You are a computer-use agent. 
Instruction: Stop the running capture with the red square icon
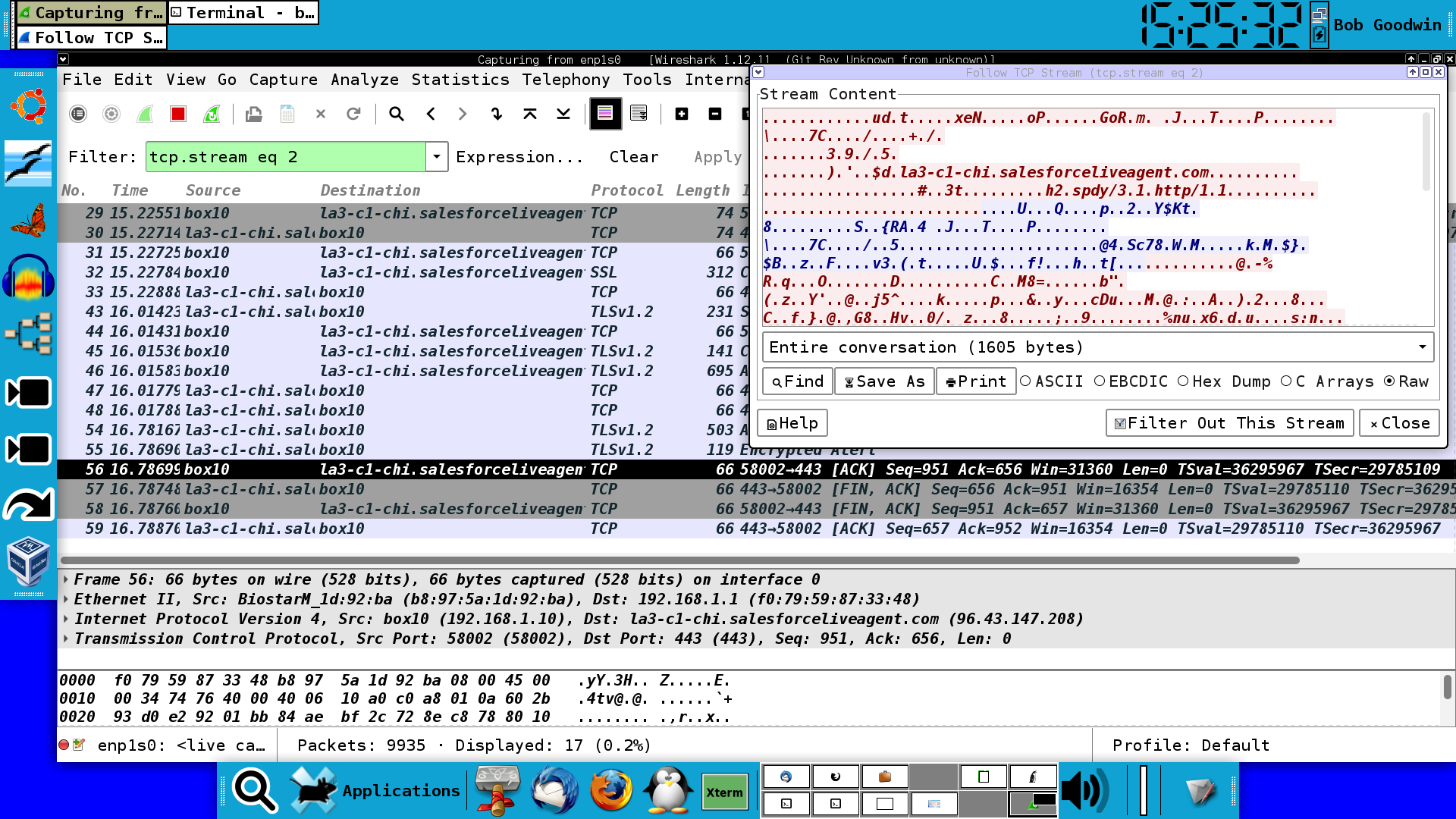coord(178,114)
